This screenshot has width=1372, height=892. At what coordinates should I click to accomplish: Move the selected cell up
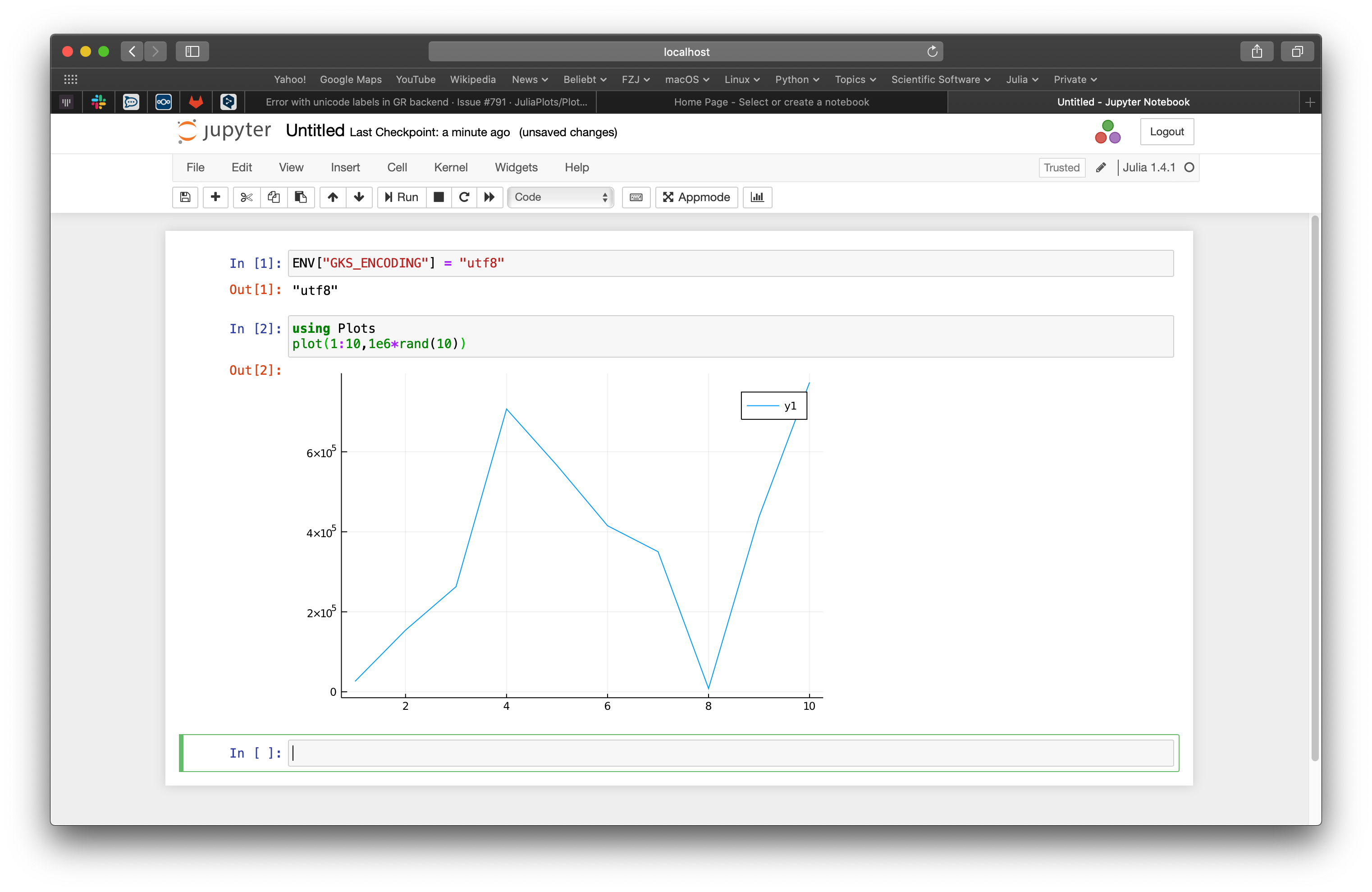click(333, 197)
